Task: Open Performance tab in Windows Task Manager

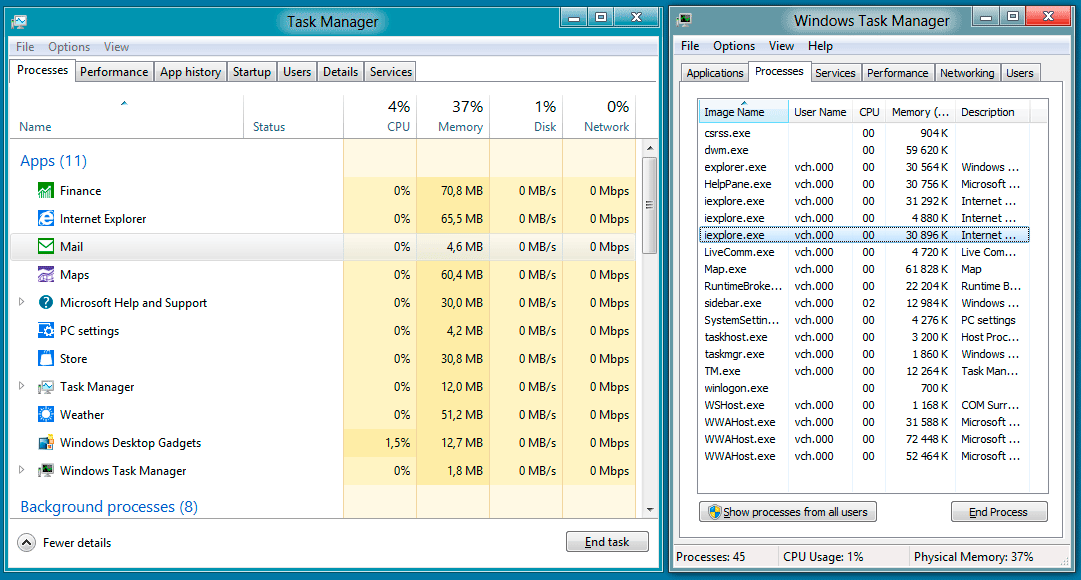Action: 898,73
